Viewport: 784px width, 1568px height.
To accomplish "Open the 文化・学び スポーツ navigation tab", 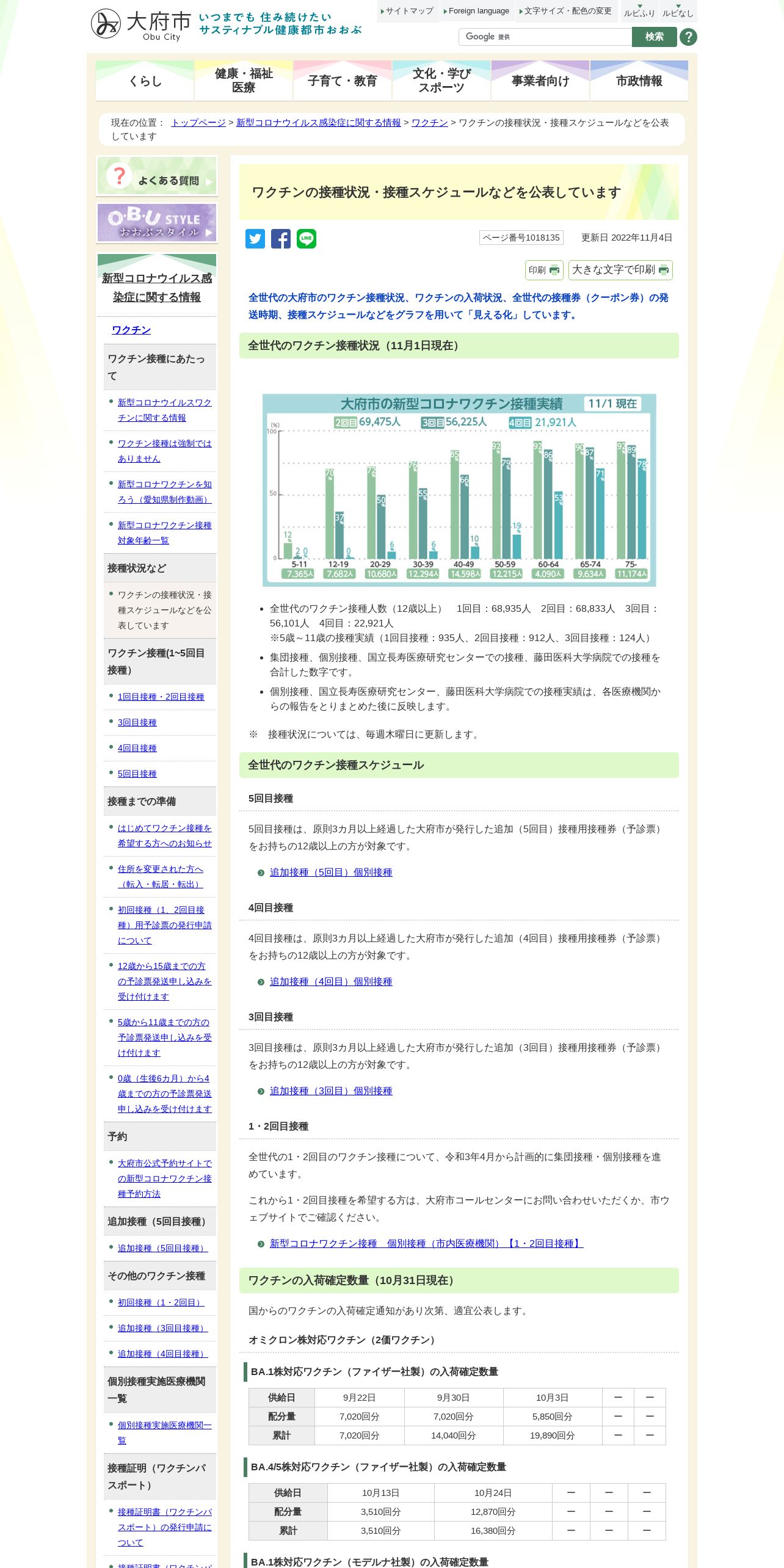I will [x=441, y=81].
